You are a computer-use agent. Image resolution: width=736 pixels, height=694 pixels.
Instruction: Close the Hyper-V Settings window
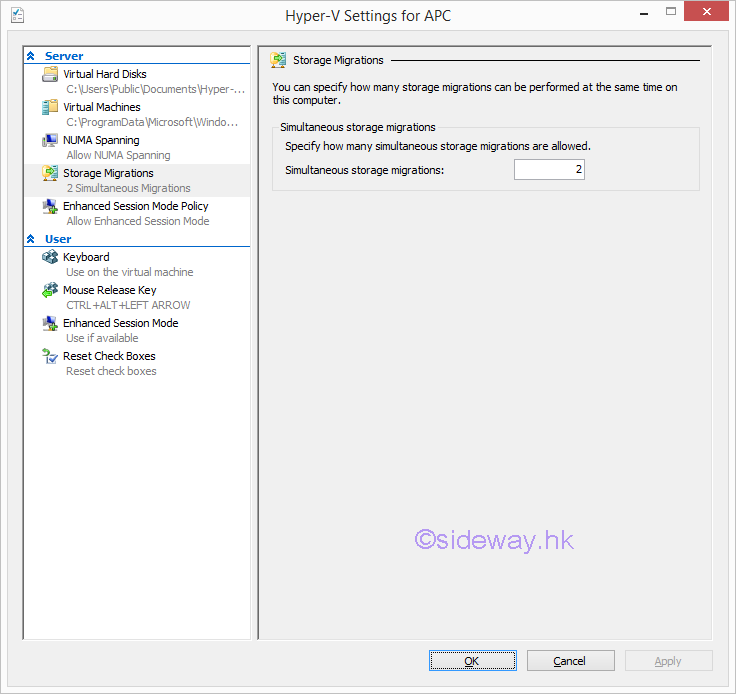[706, 12]
